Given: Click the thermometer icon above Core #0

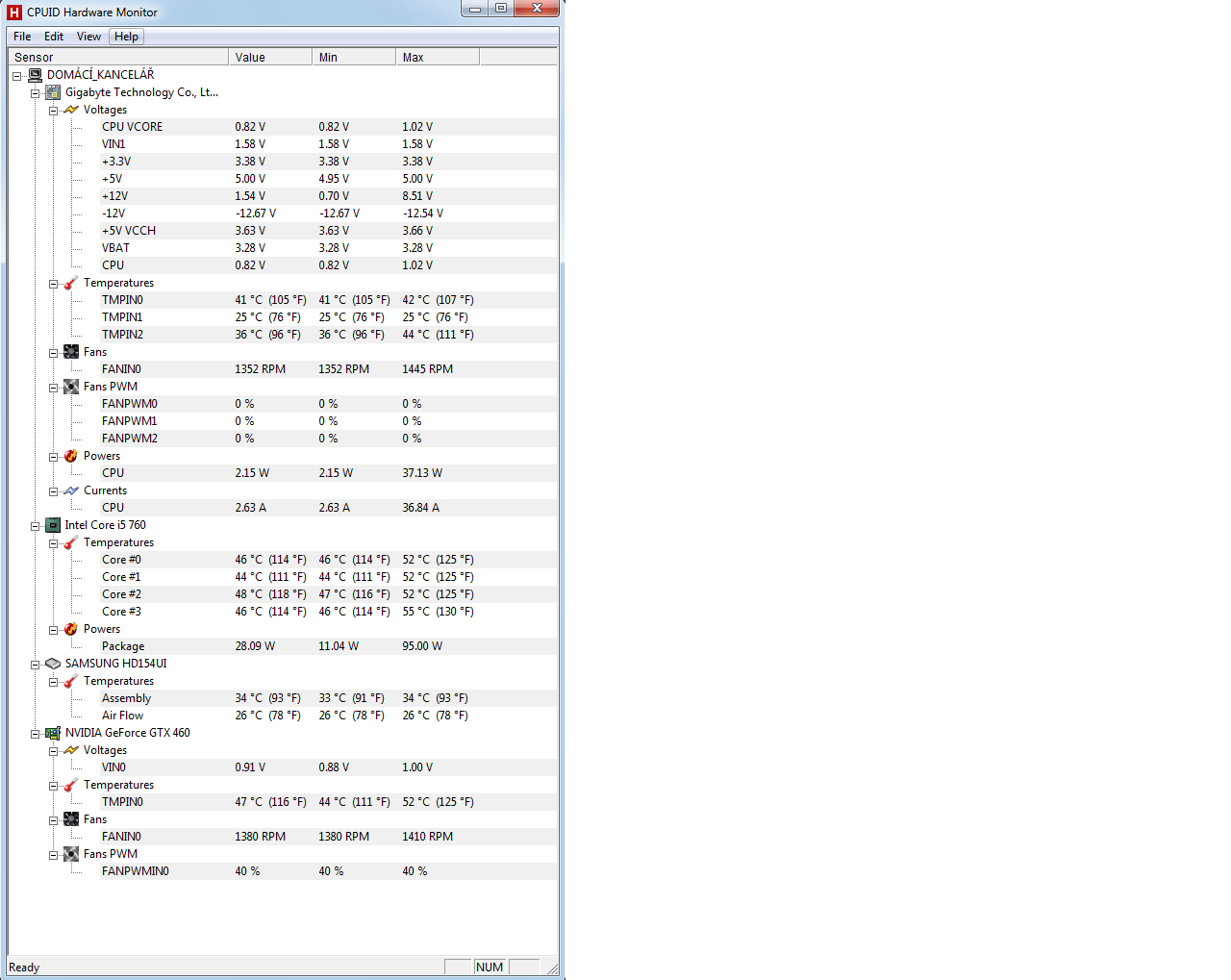Looking at the screenshot, I should coord(71,542).
